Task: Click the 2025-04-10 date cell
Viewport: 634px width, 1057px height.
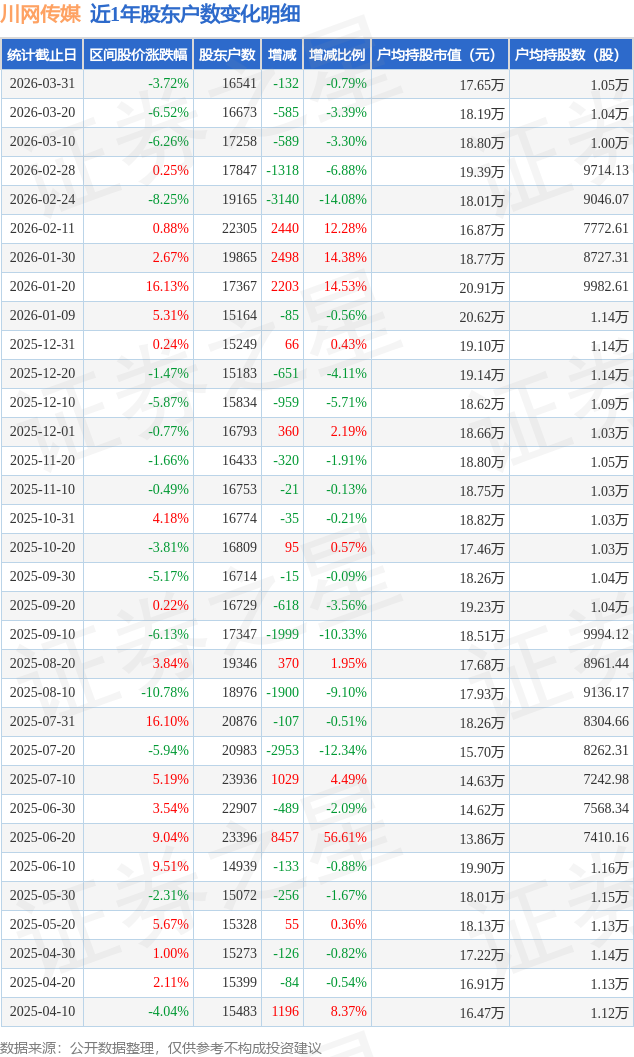Action: 42,1012
